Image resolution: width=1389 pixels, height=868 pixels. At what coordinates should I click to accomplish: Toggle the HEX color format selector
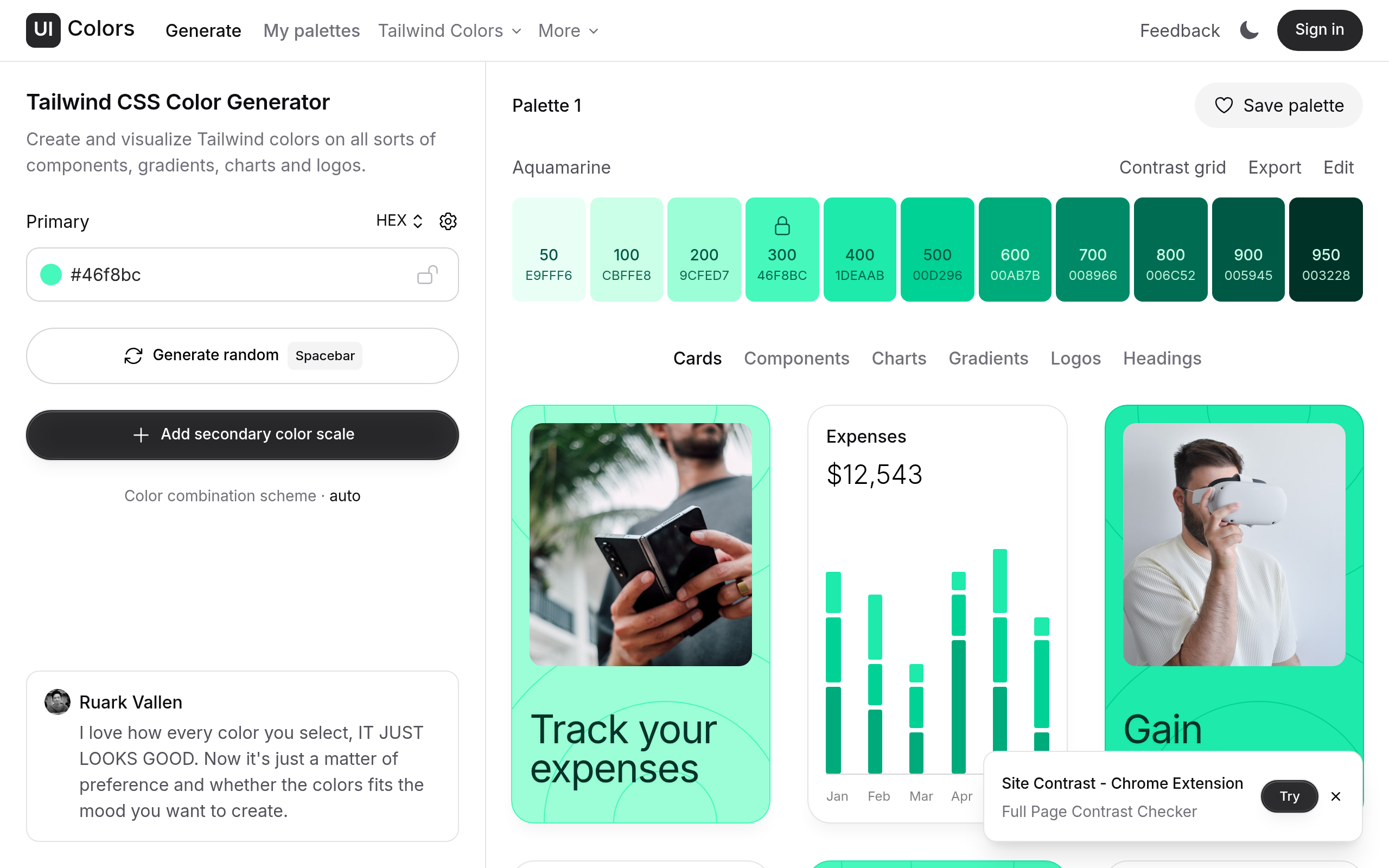point(400,220)
